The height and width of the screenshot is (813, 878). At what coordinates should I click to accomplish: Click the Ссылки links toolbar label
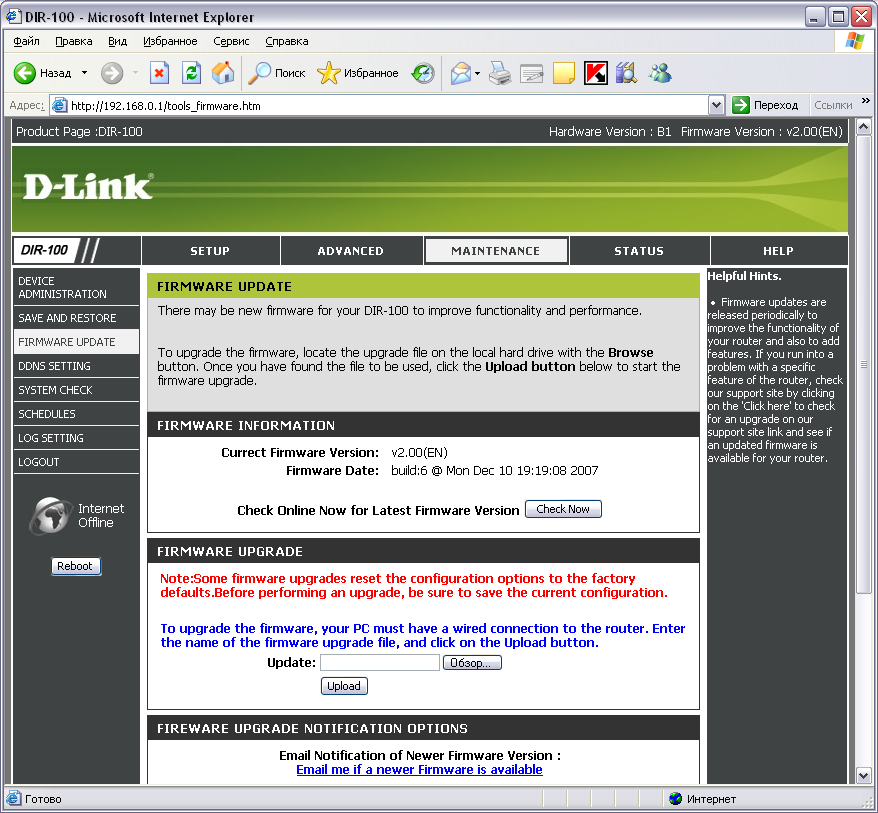[x=833, y=105]
